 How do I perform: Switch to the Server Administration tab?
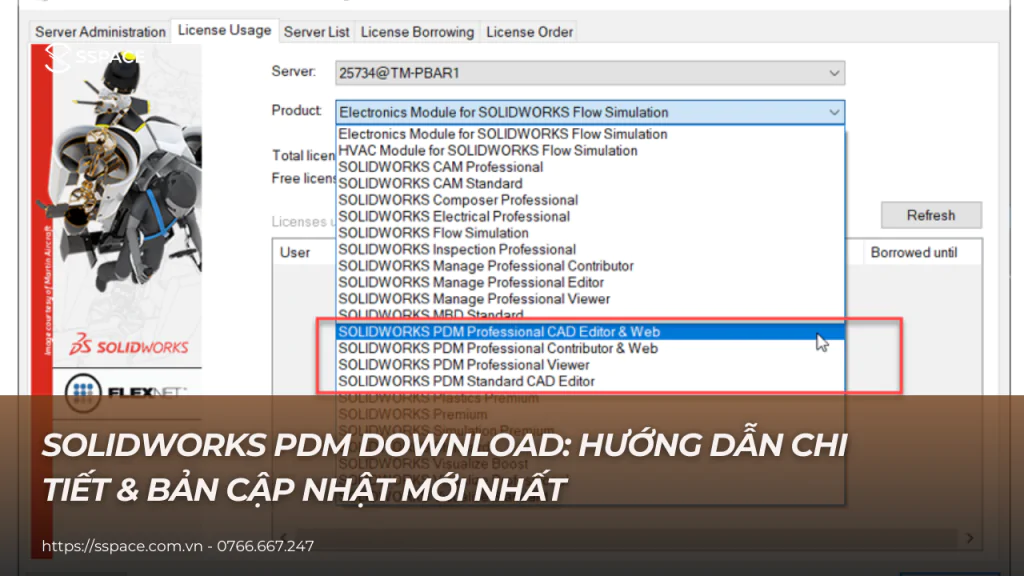tap(100, 32)
